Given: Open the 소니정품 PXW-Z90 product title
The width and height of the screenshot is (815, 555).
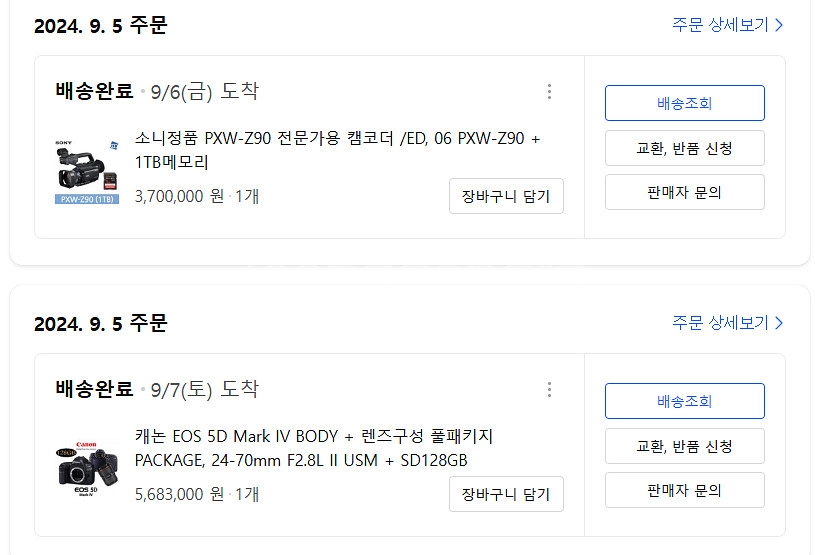Looking at the screenshot, I should click(338, 150).
